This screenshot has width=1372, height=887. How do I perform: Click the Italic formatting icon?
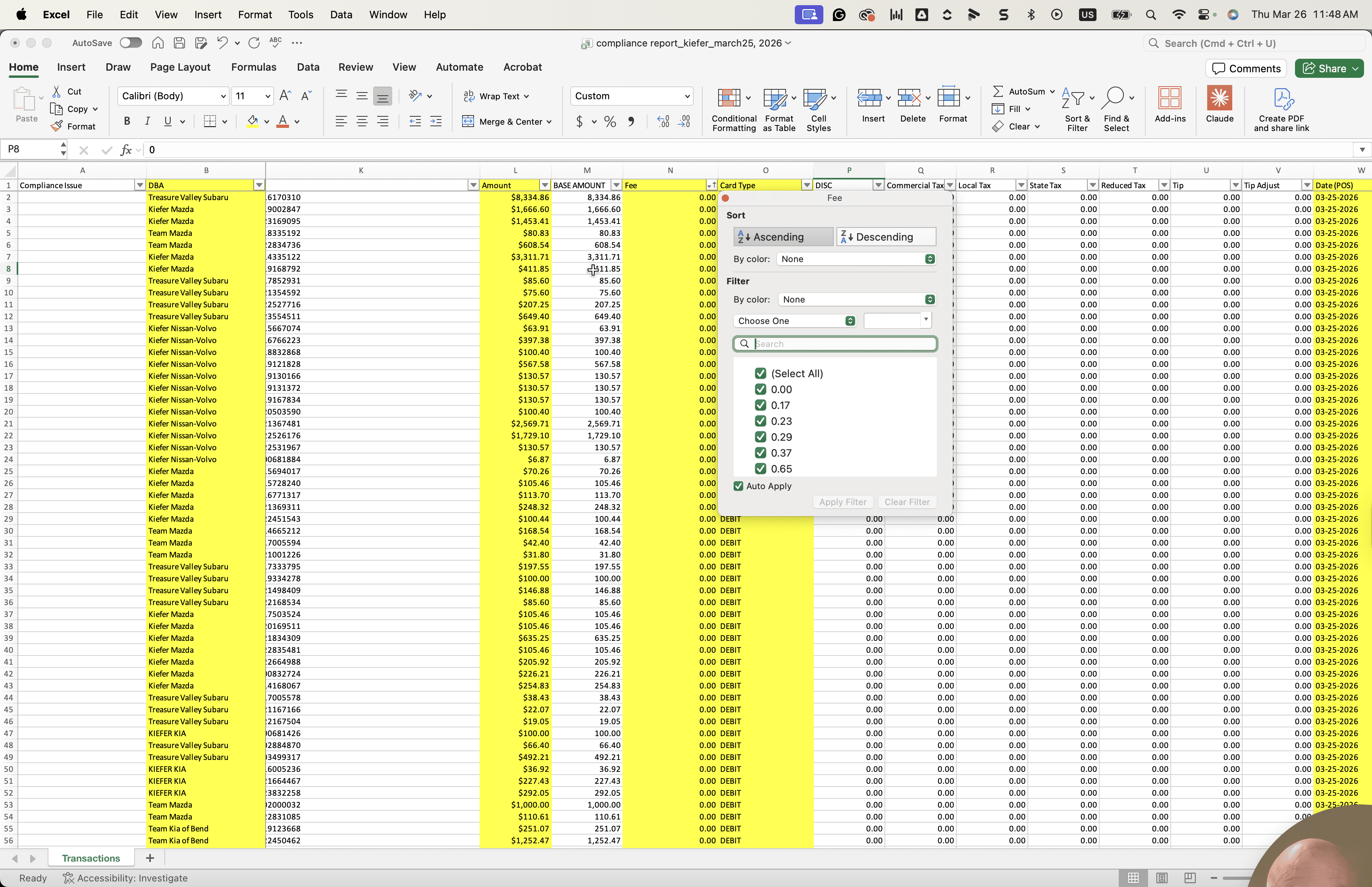tap(147, 121)
